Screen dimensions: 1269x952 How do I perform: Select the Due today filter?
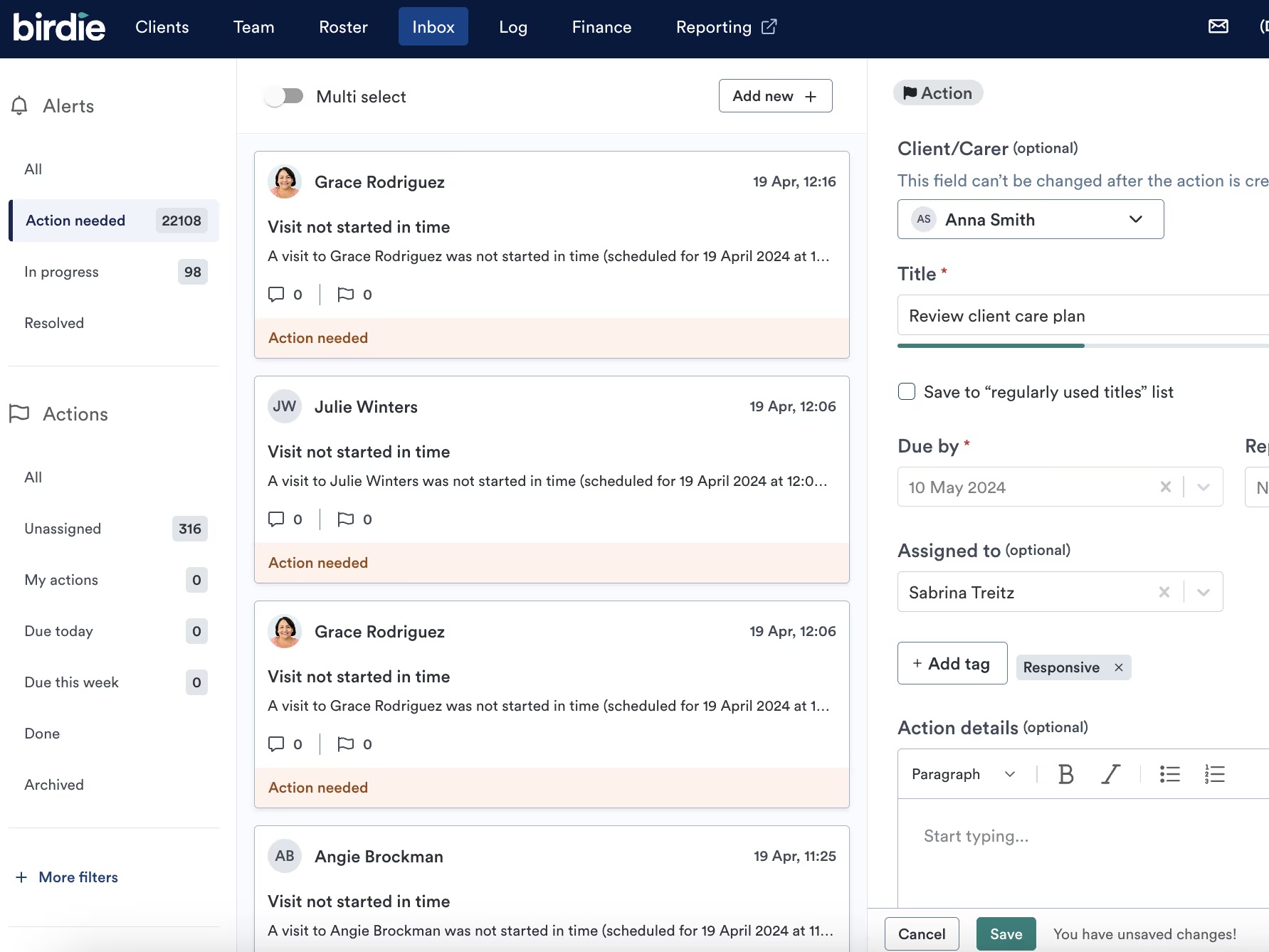click(114, 631)
